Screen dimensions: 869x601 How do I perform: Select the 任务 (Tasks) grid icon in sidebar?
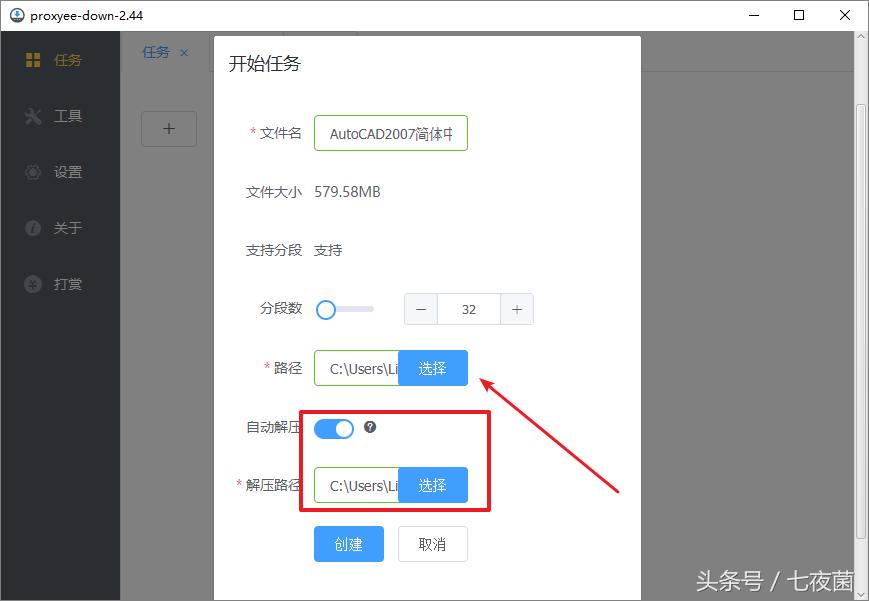[x=33, y=60]
